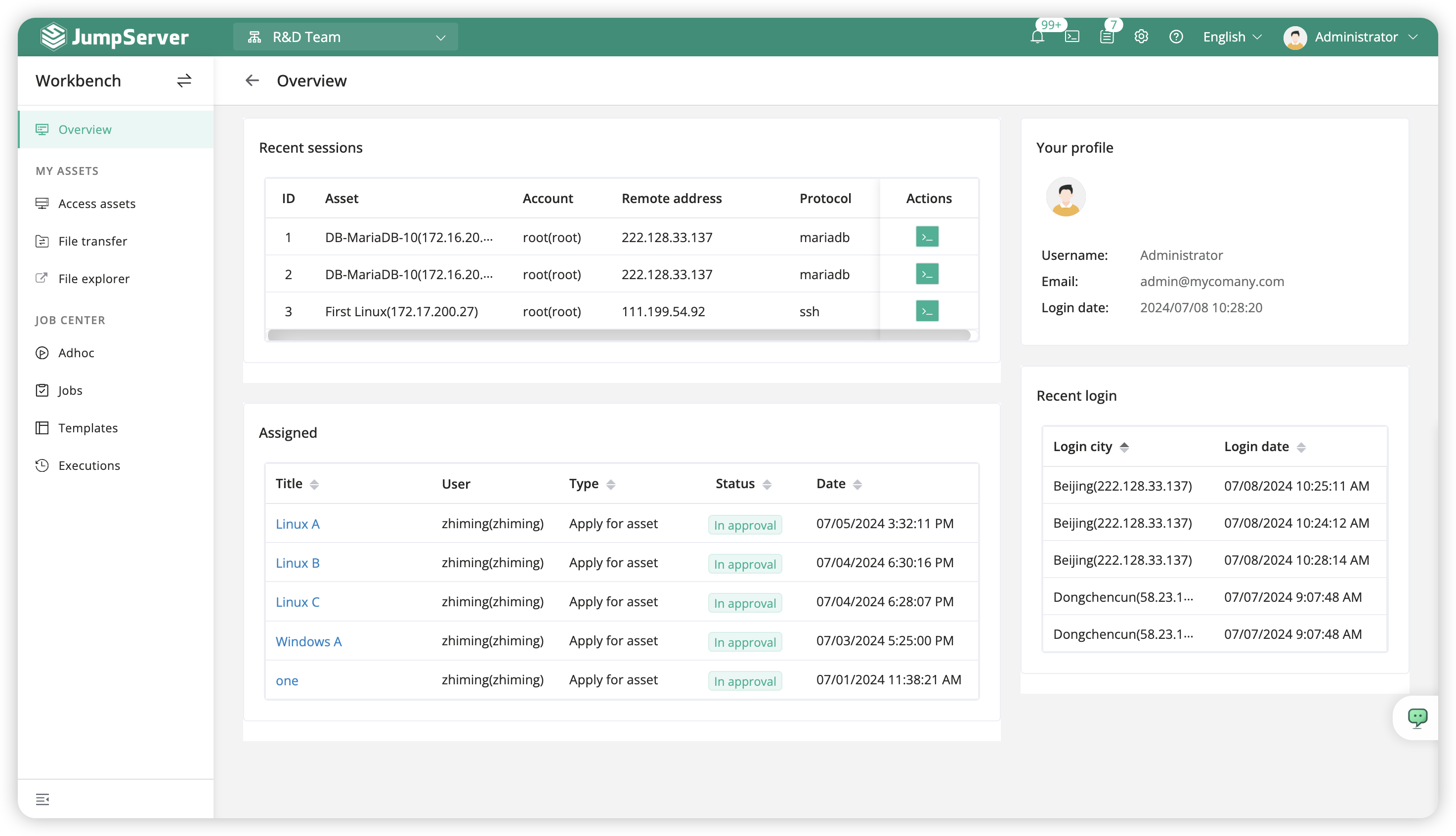This screenshot has height=836, width=1456.
Task: Open Templates in Job Center menu
Action: click(x=88, y=428)
